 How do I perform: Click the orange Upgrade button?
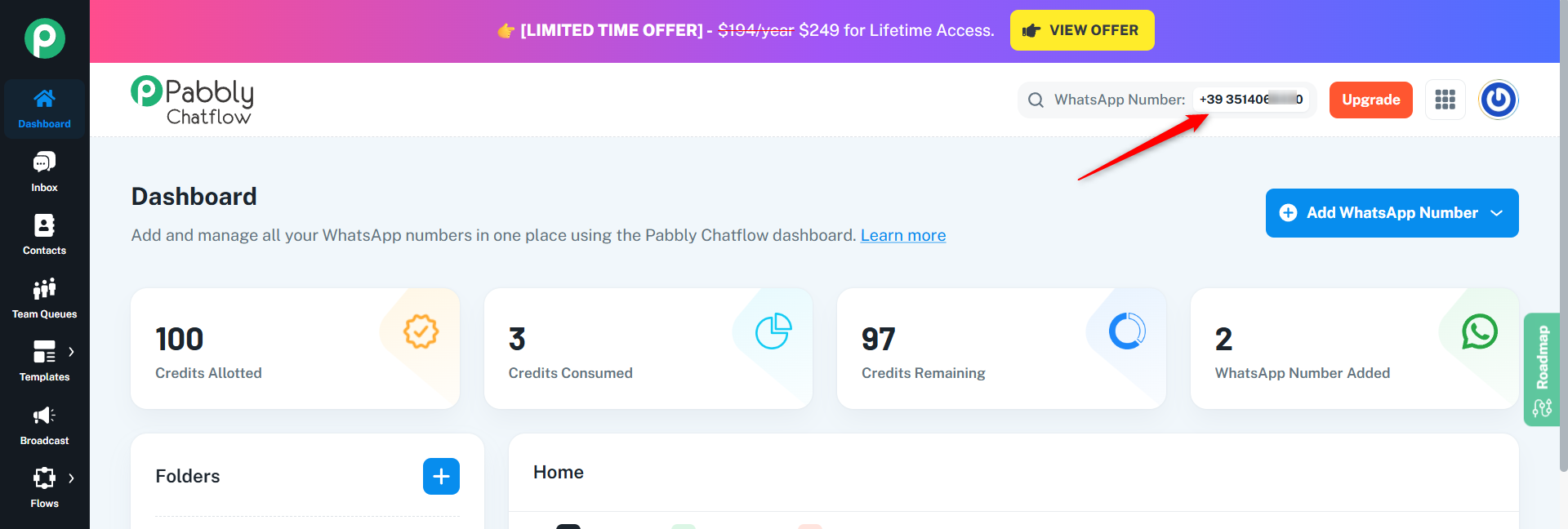[x=1370, y=100]
